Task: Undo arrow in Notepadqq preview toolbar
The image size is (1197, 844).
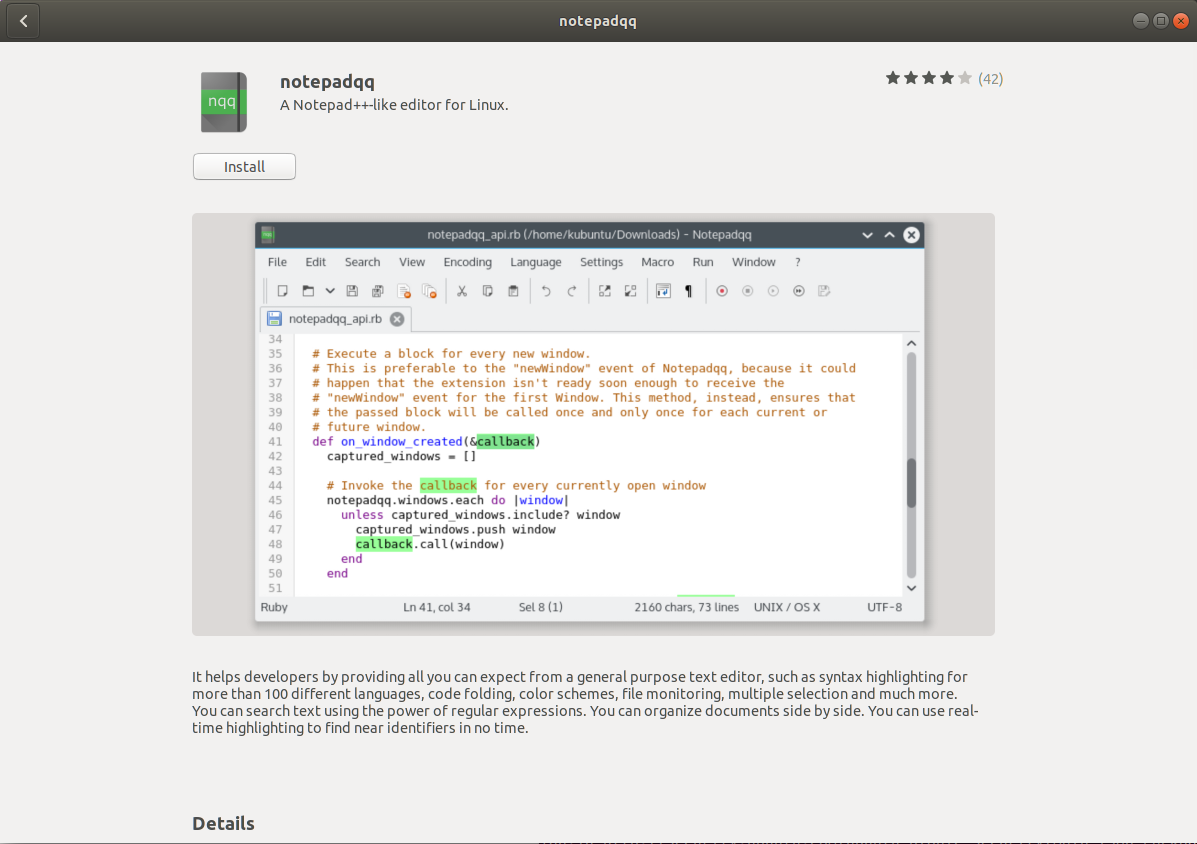Action: pos(546,291)
